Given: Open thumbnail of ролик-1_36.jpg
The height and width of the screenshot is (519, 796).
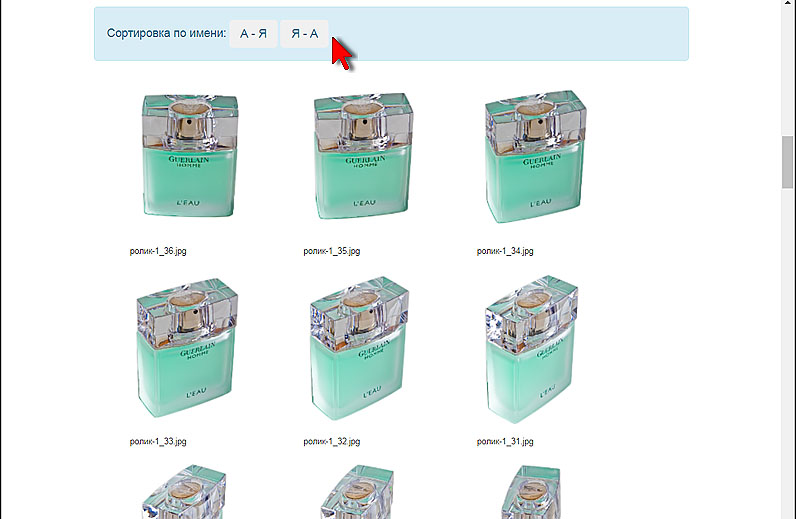Looking at the screenshot, I should click(x=190, y=155).
